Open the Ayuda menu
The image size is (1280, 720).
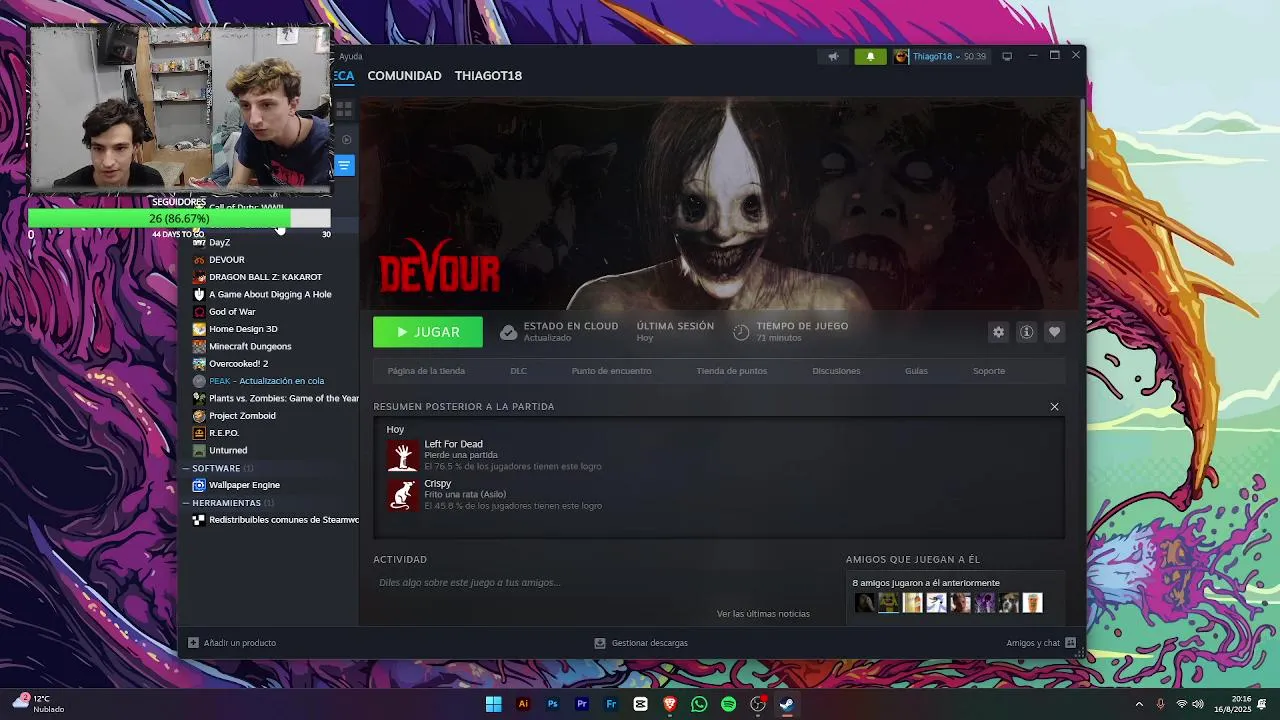coord(350,56)
